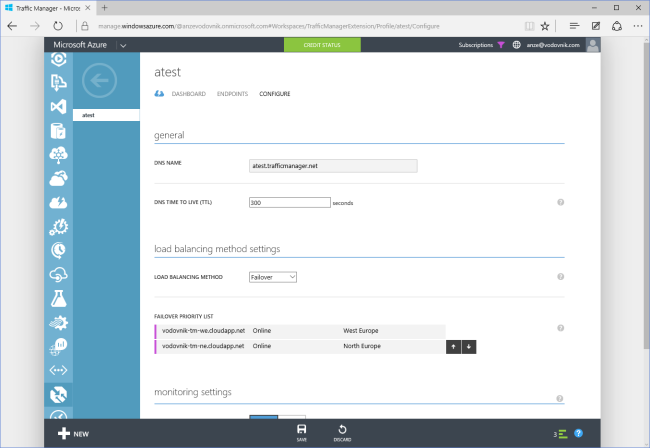This screenshot has width=650, height=448.
Task: Click the DNS time to live input field
Action: 290,203
